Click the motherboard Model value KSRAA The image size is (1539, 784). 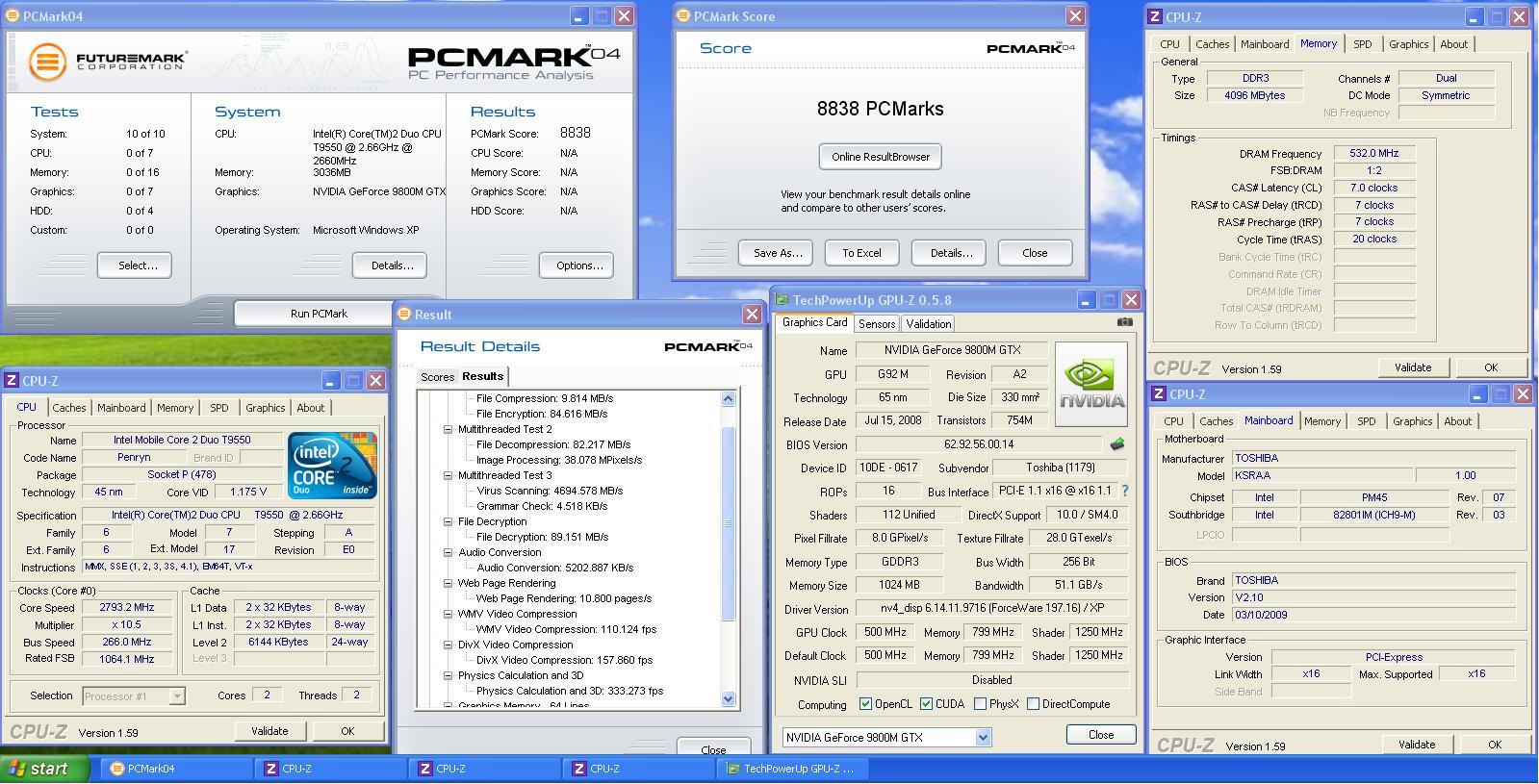[1323, 475]
